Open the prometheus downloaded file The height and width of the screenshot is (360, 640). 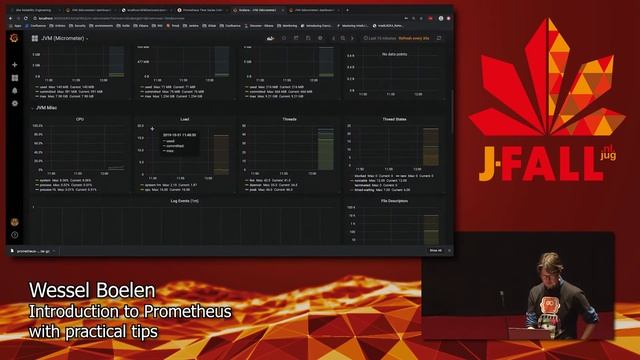[31, 251]
